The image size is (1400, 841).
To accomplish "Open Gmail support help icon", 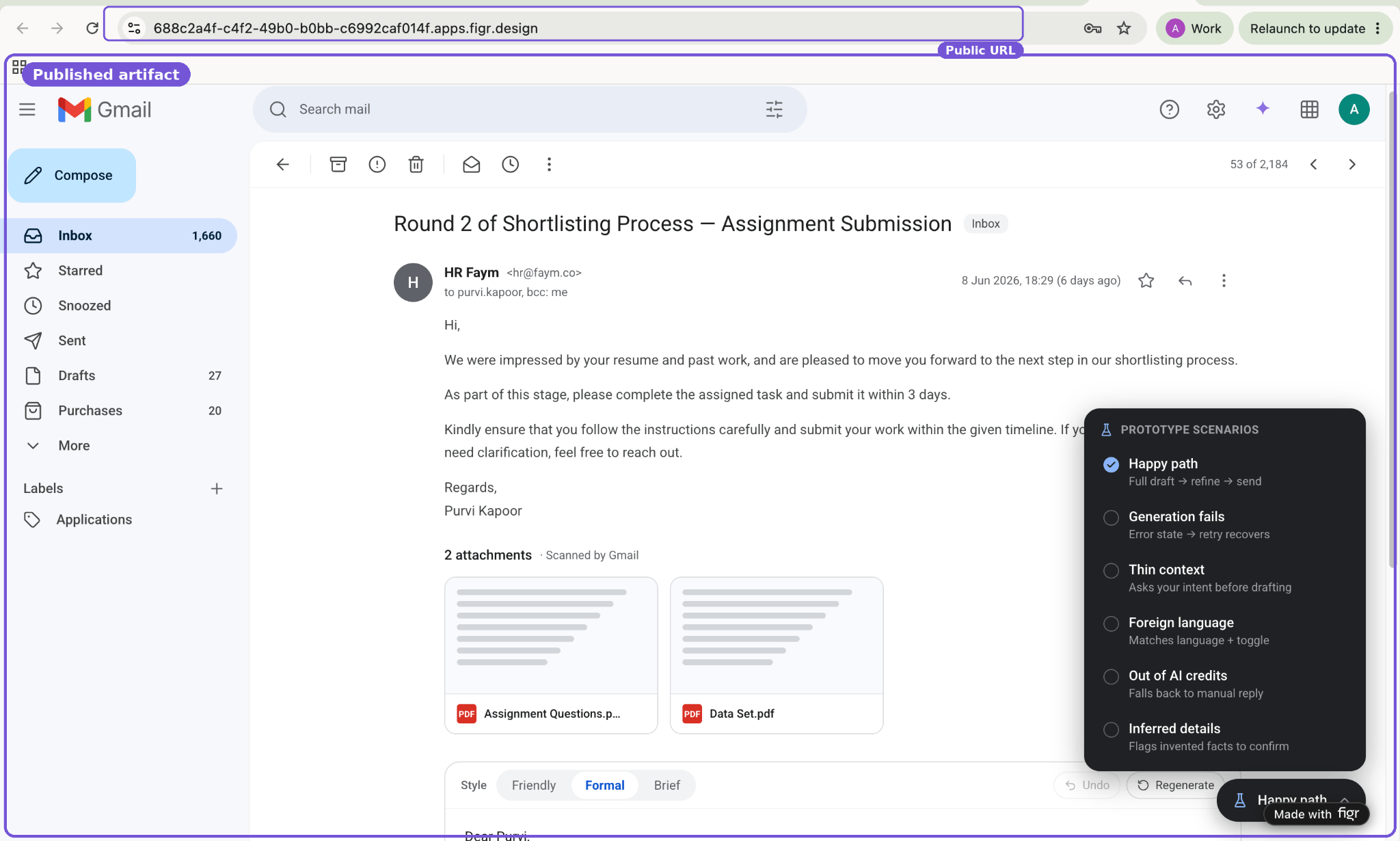I will coord(1169,109).
